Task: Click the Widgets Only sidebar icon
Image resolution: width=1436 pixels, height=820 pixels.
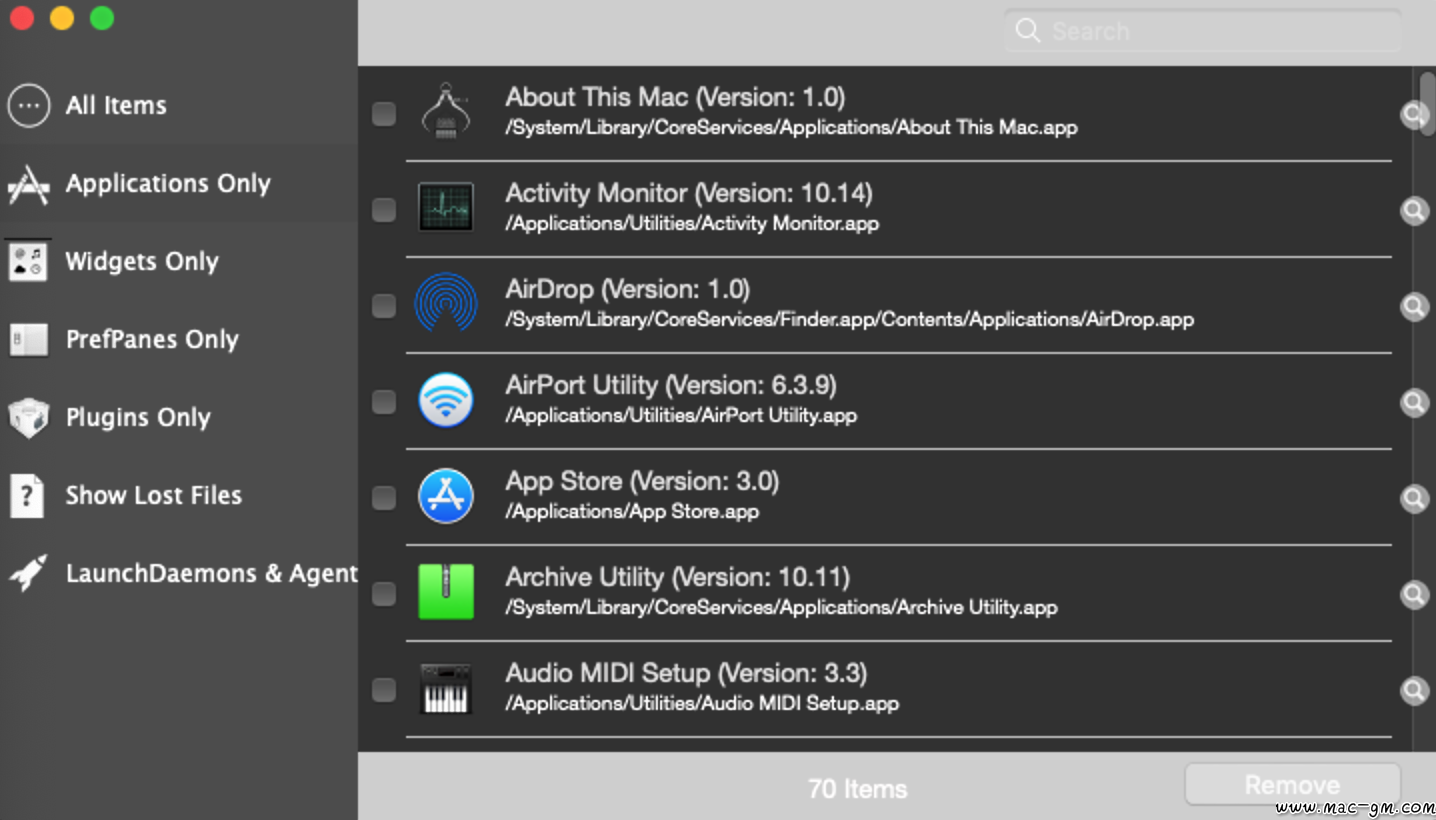Action: click(27, 262)
